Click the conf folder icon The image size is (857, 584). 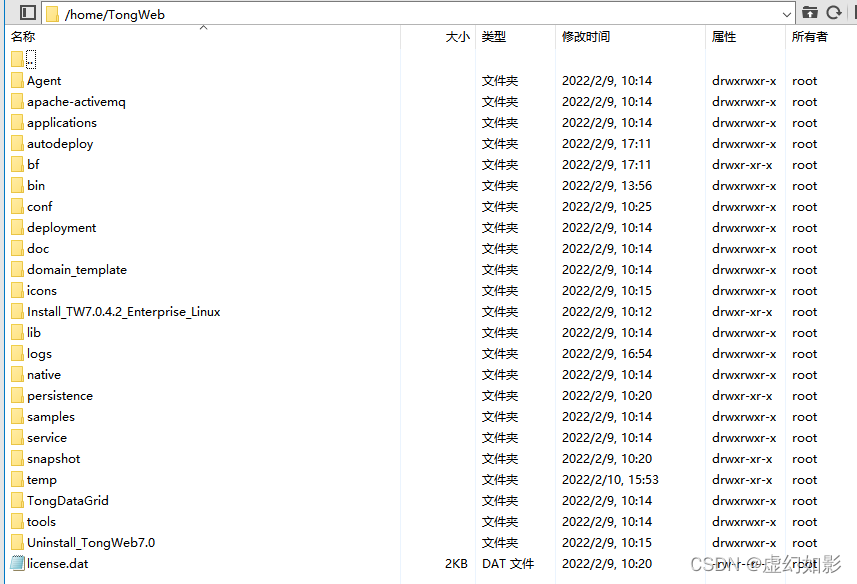[17, 207]
